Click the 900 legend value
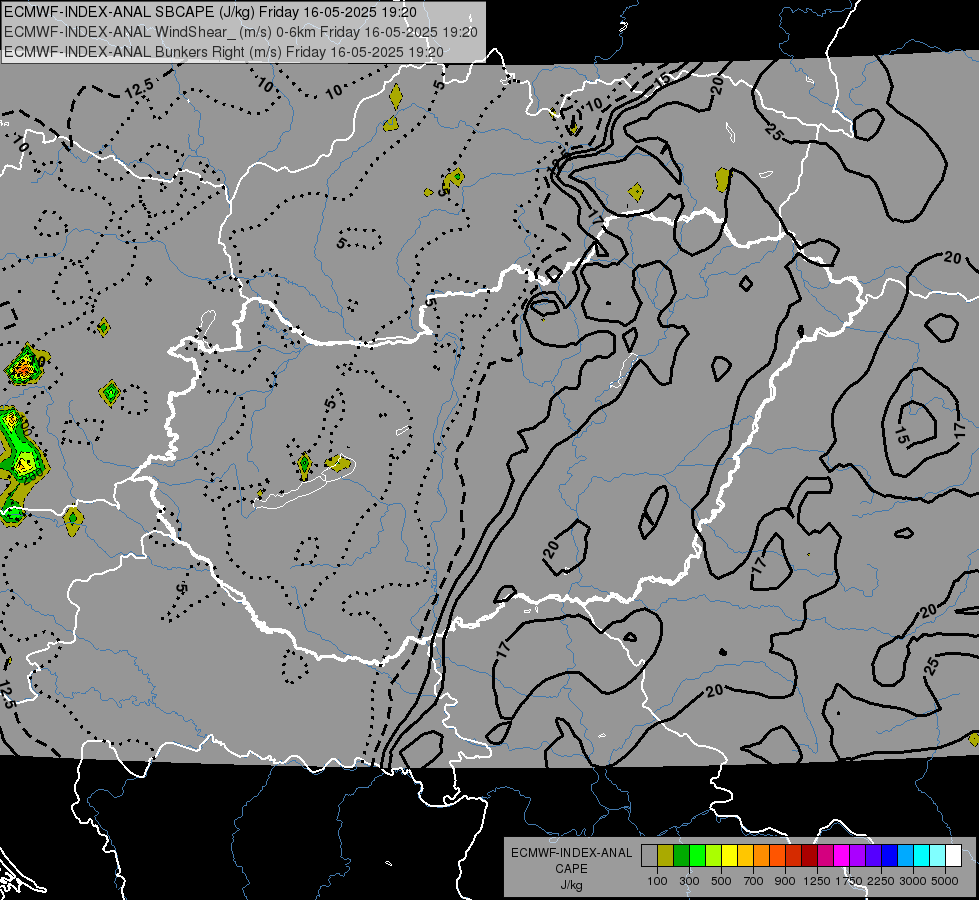Viewport: 979px width, 900px height. coord(785,881)
